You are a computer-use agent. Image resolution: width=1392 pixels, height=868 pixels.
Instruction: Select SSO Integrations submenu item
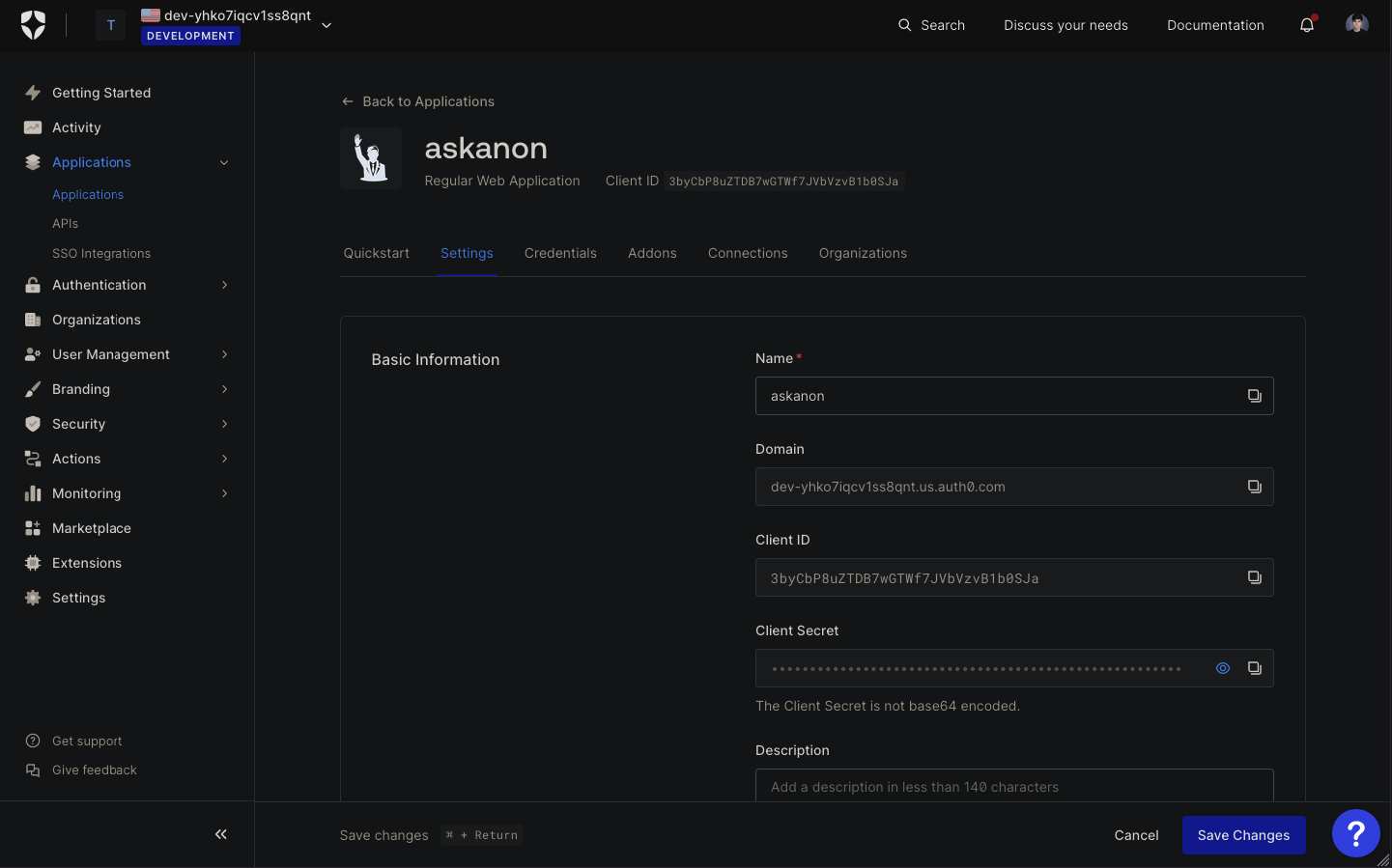pos(101,253)
